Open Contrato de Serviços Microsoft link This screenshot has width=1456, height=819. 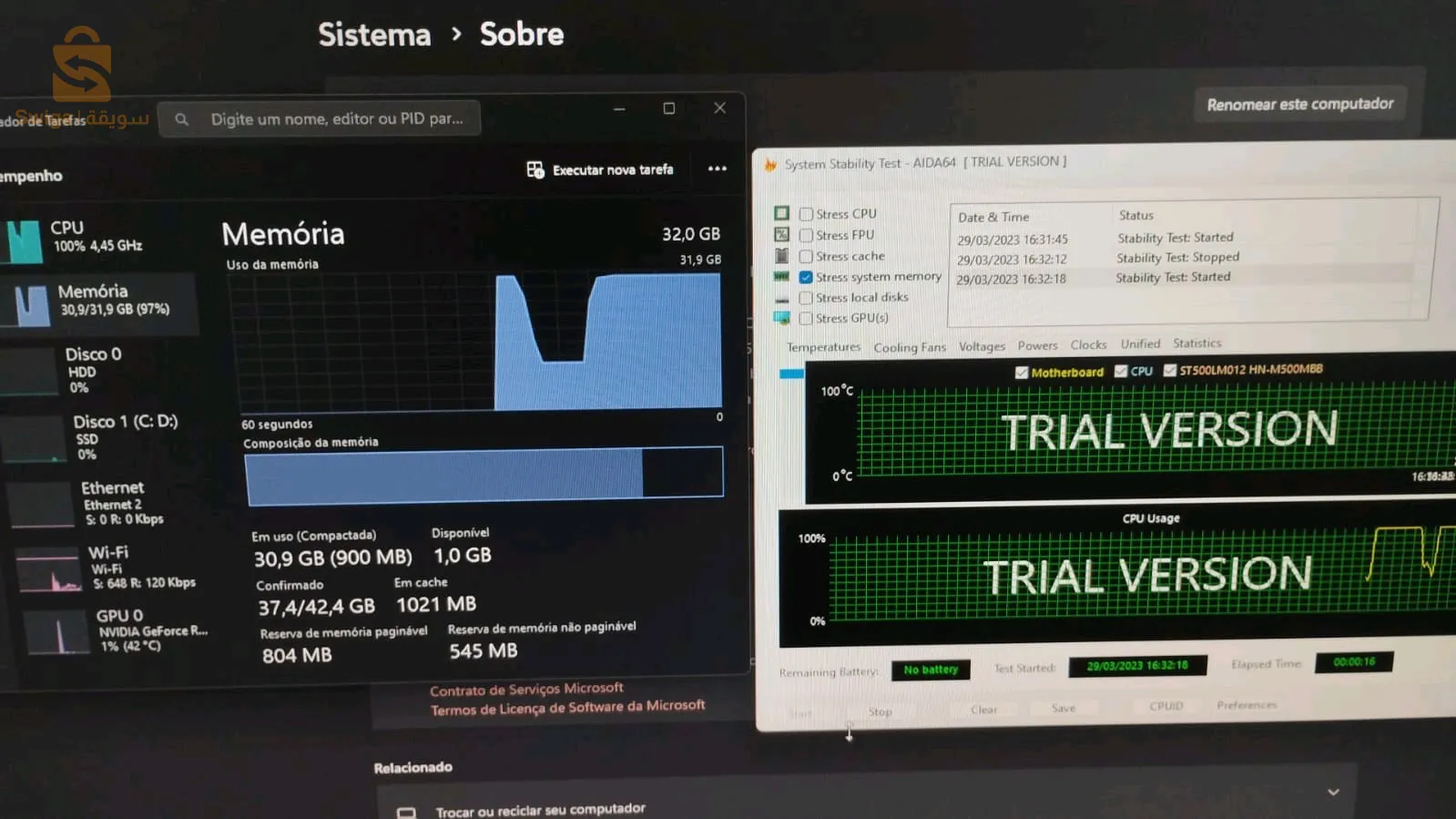tap(526, 689)
